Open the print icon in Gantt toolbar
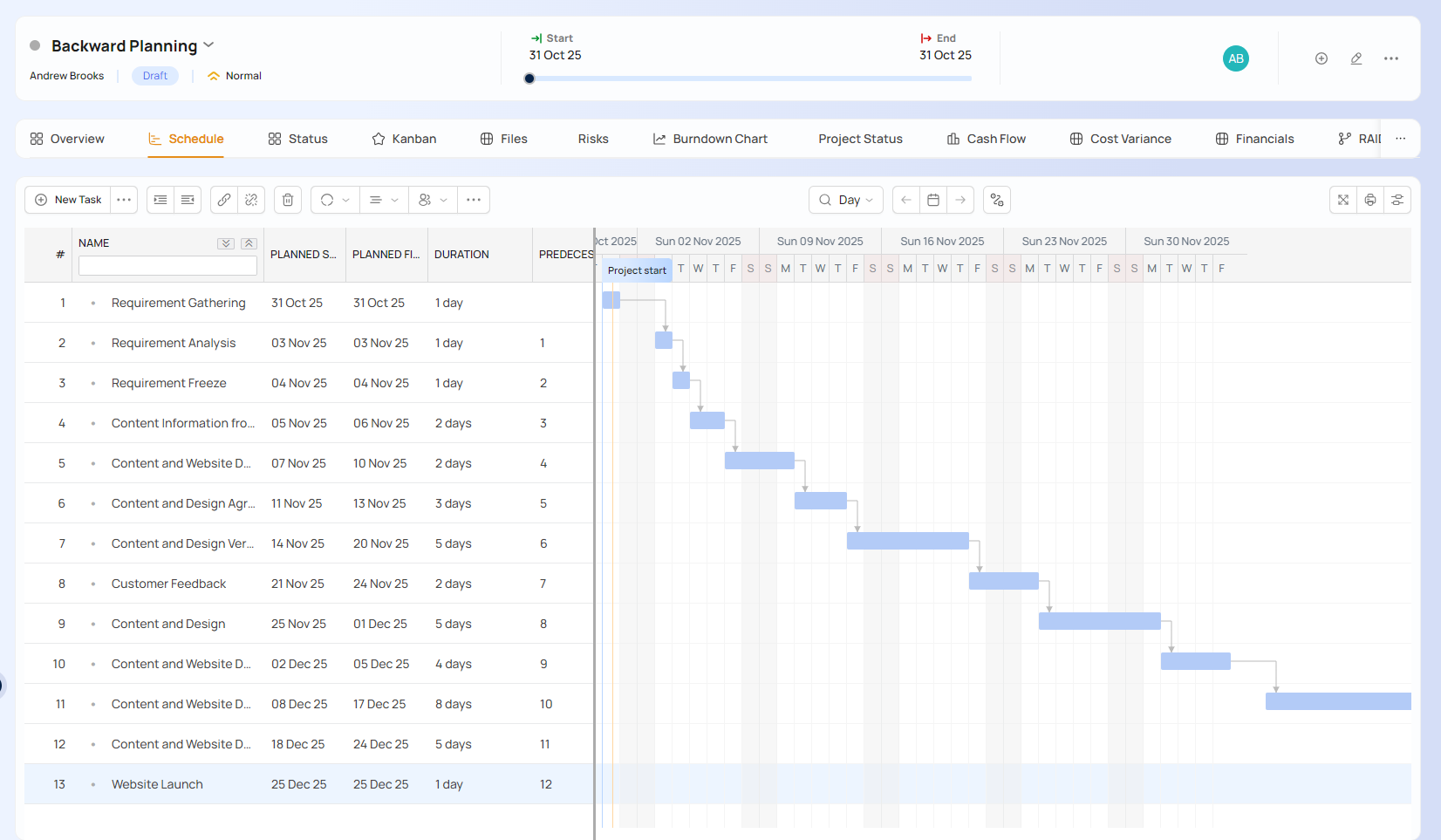Image resolution: width=1441 pixels, height=840 pixels. pos(1370,200)
